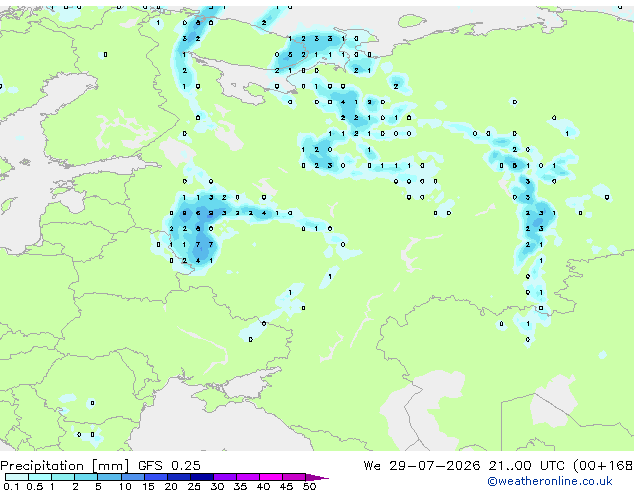Click the legend value '45'
The image size is (634, 490).
[x=286, y=486]
